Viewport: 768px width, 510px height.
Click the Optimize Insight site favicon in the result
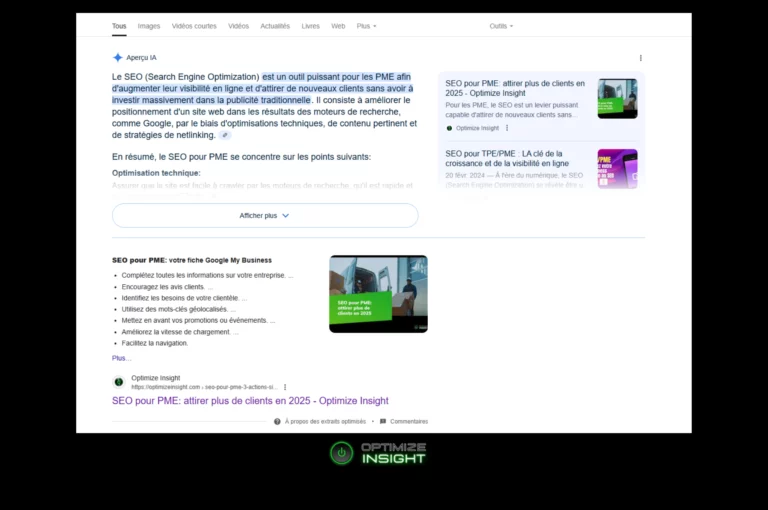[119, 382]
